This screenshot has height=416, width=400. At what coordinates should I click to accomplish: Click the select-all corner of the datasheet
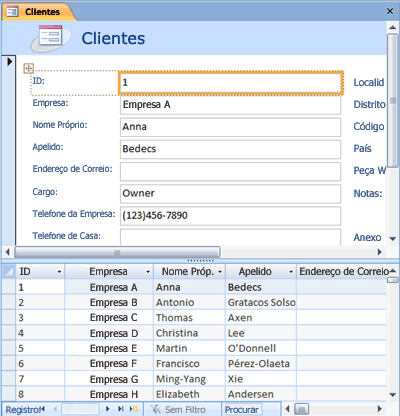coord(9,272)
